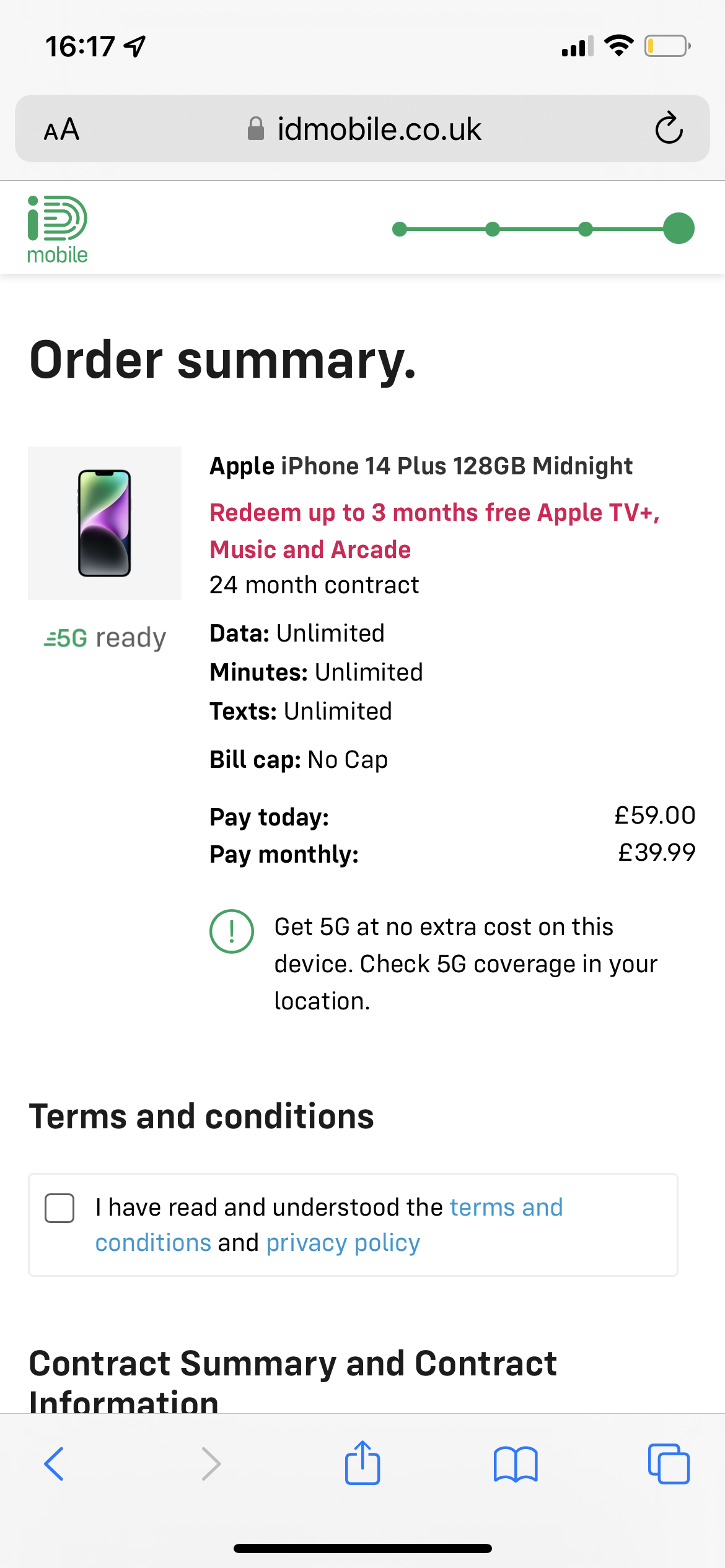Image resolution: width=725 pixels, height=1568 pixels.
Task: Open Safari bookmarks
Action: click(x=516, y=1464)
